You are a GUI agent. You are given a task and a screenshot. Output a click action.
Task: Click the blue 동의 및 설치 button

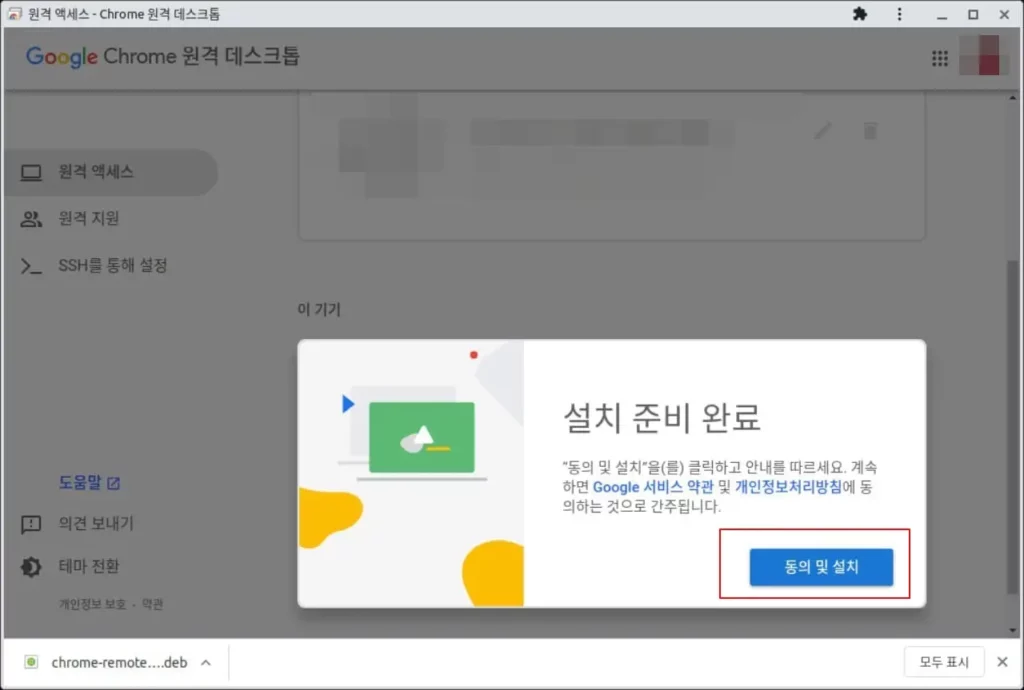821,567
